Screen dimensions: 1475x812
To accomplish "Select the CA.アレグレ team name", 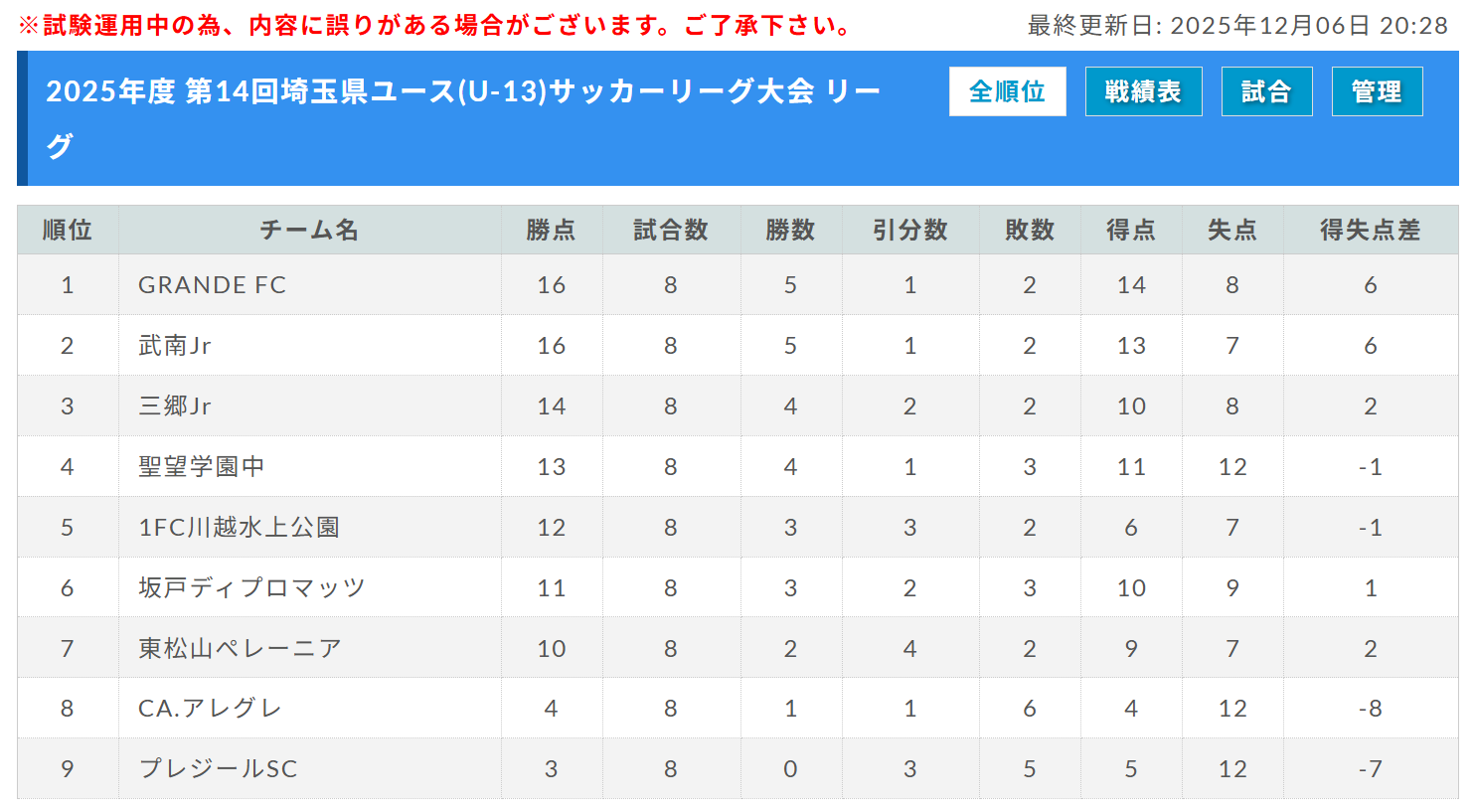I will point(210,709).
